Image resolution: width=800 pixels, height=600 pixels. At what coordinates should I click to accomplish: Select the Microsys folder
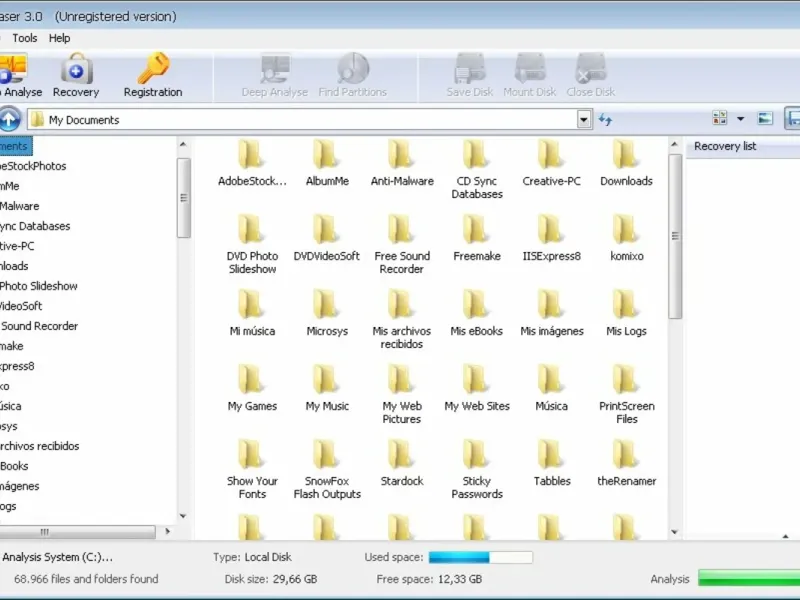coord(327,313)
